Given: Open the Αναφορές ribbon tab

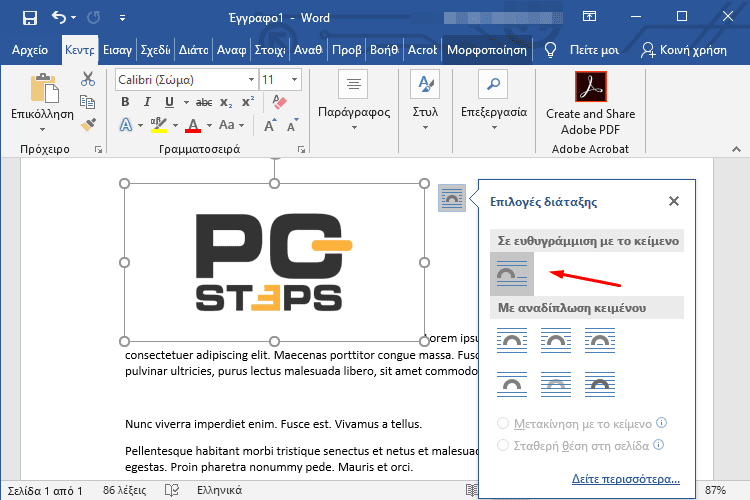Looking at the screenshot, I should [232, 50].
